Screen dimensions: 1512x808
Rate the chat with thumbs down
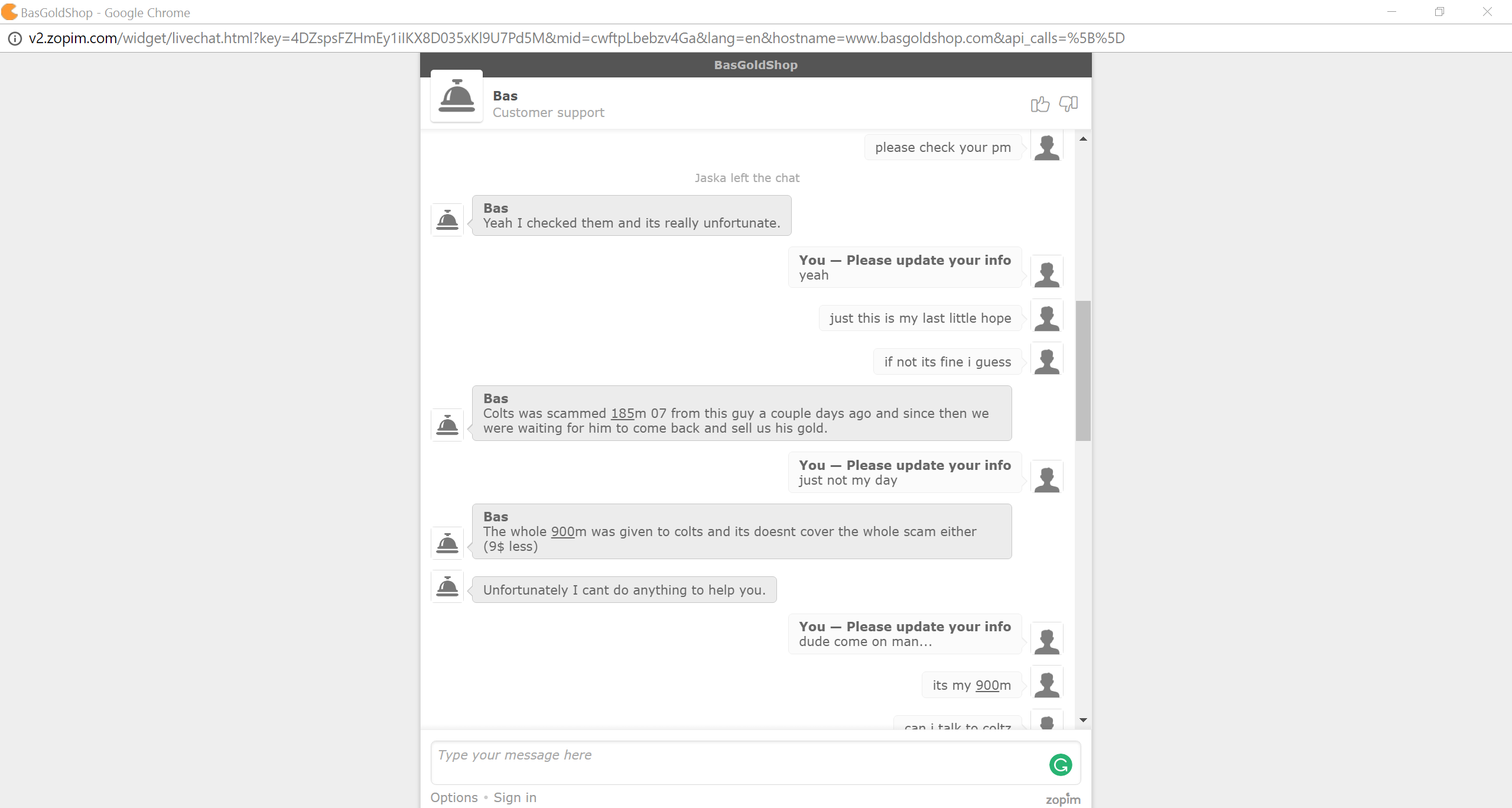click(1068, 104)
